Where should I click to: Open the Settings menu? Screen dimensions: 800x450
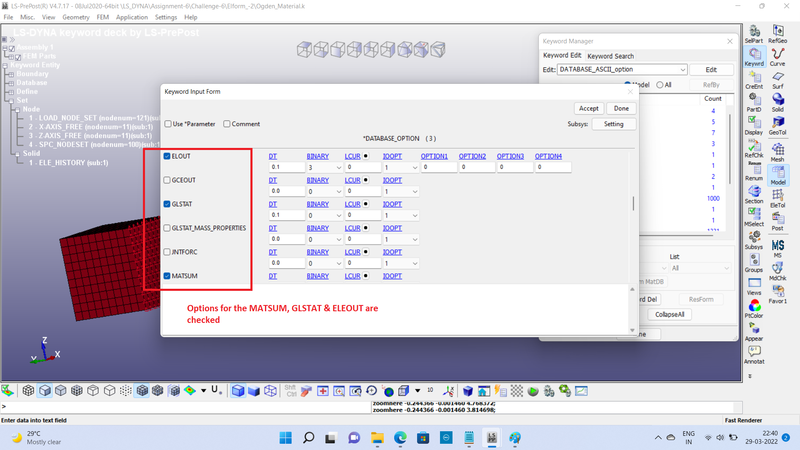(x=166, y=17)
